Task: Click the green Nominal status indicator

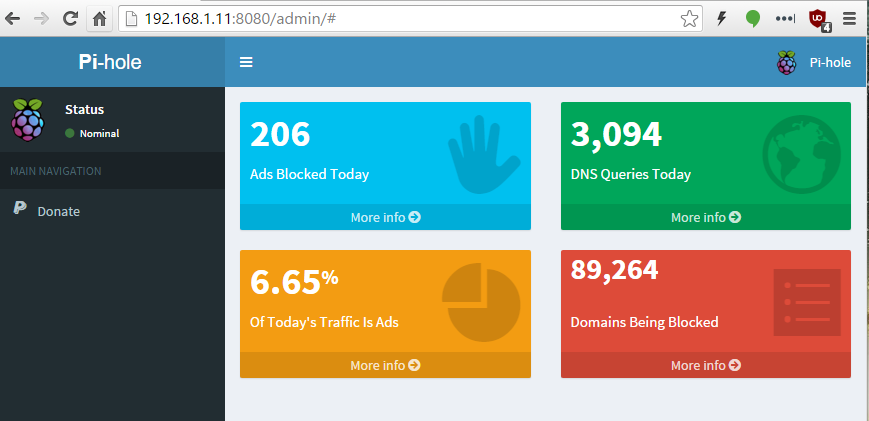Action: tap(70, 134)
